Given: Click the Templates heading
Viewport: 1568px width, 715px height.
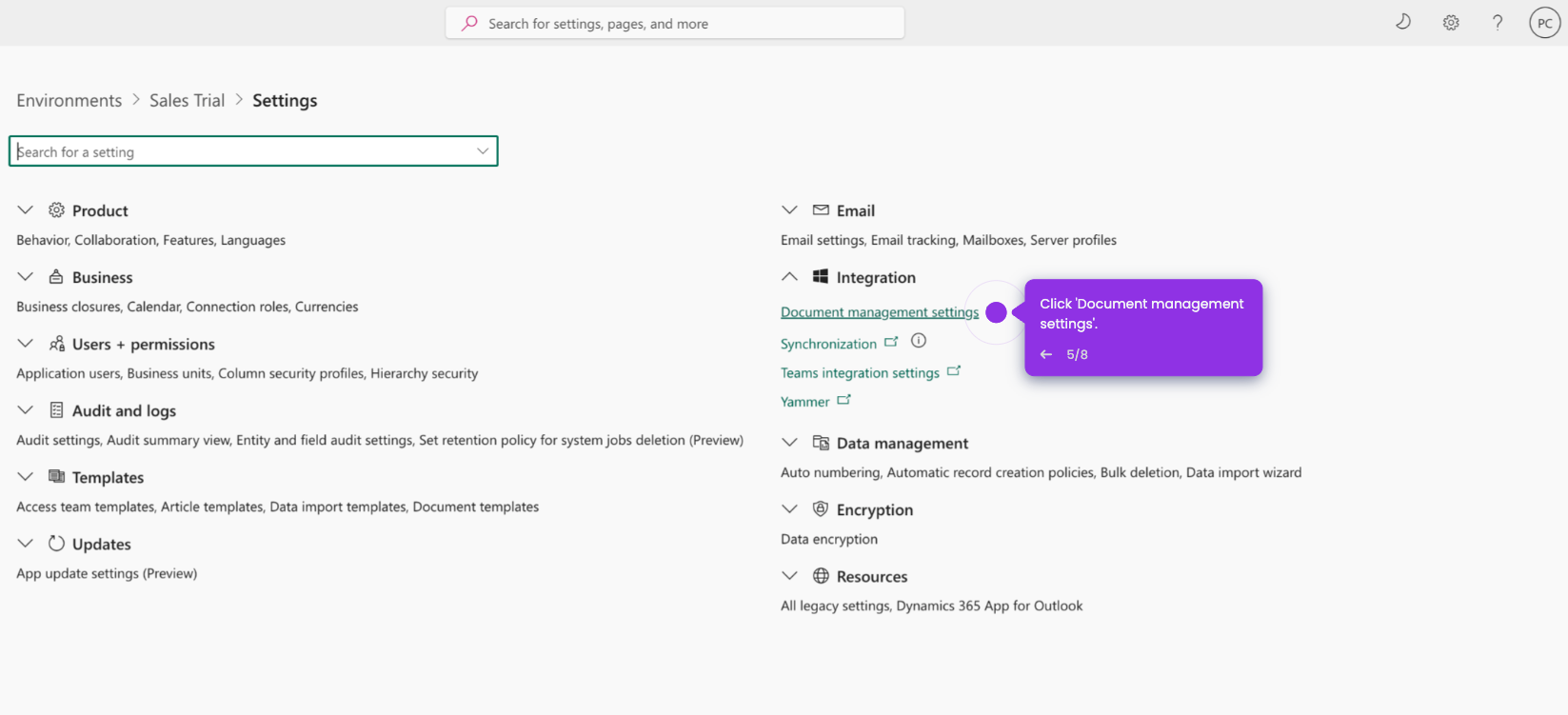Looking at the screenshot, I should pyautogui.click(x=108, y=477).
